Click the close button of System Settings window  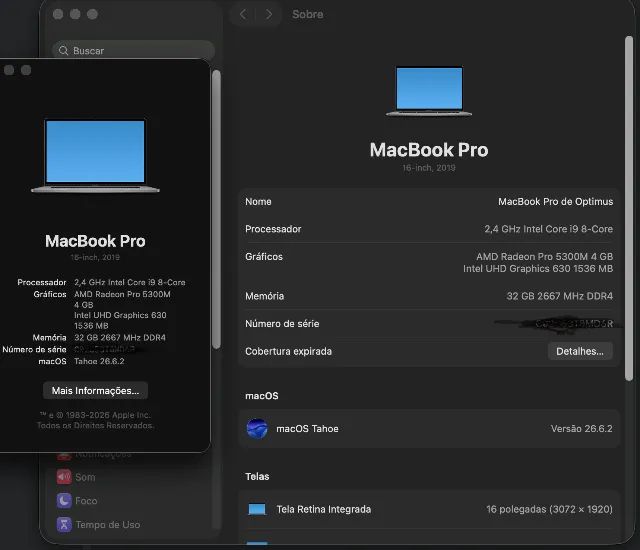click(x=58, y=15)
